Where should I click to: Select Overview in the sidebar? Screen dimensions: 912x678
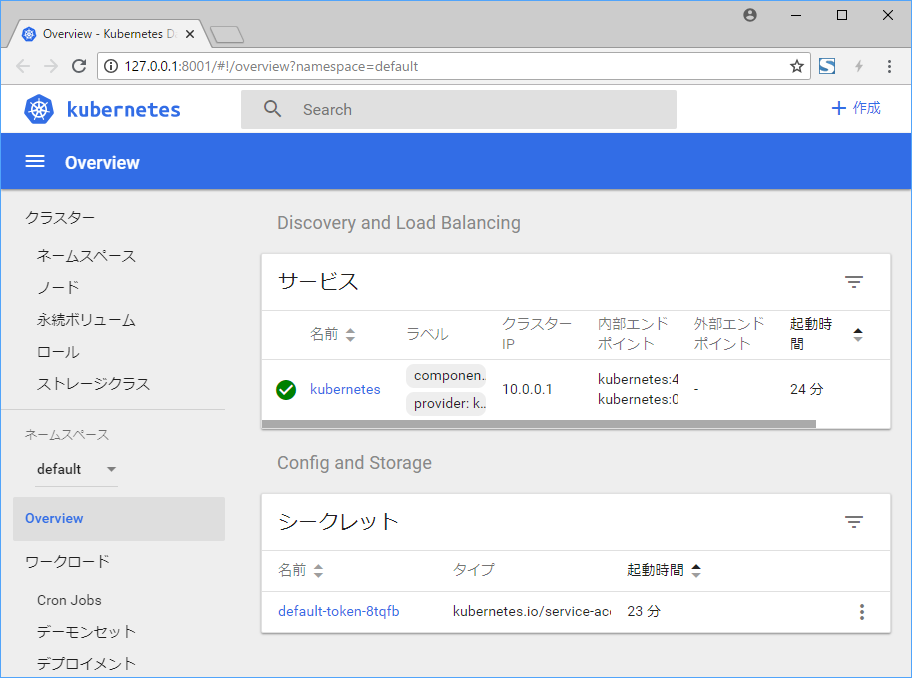click(x=119, y=519)
